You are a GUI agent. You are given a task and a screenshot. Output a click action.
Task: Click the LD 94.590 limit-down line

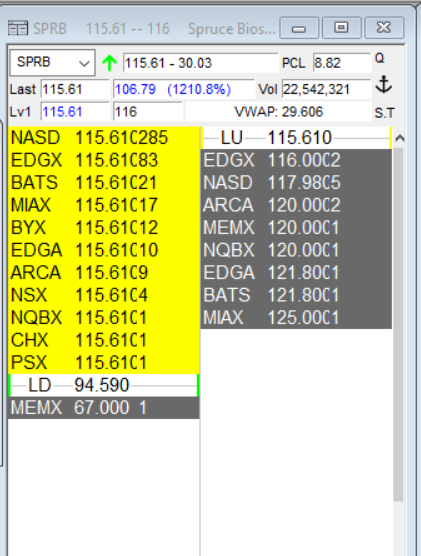104,385
